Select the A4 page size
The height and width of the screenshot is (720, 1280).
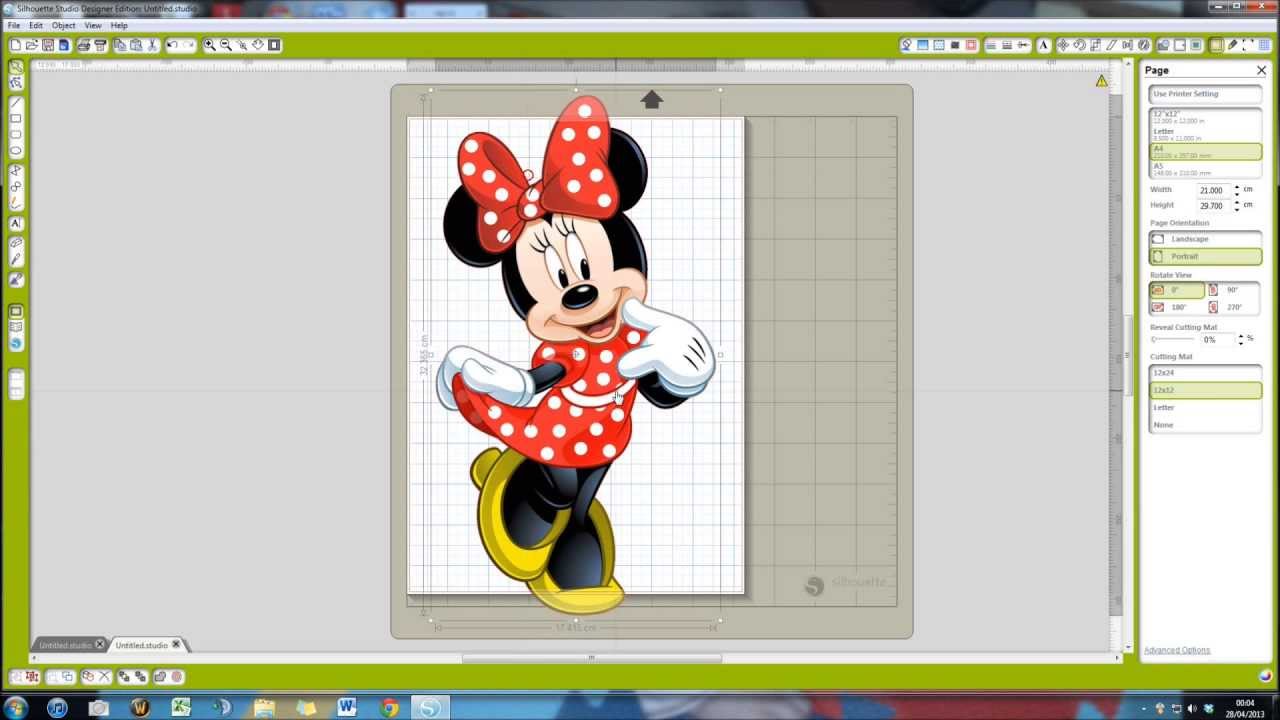(x=1205, y=152)
